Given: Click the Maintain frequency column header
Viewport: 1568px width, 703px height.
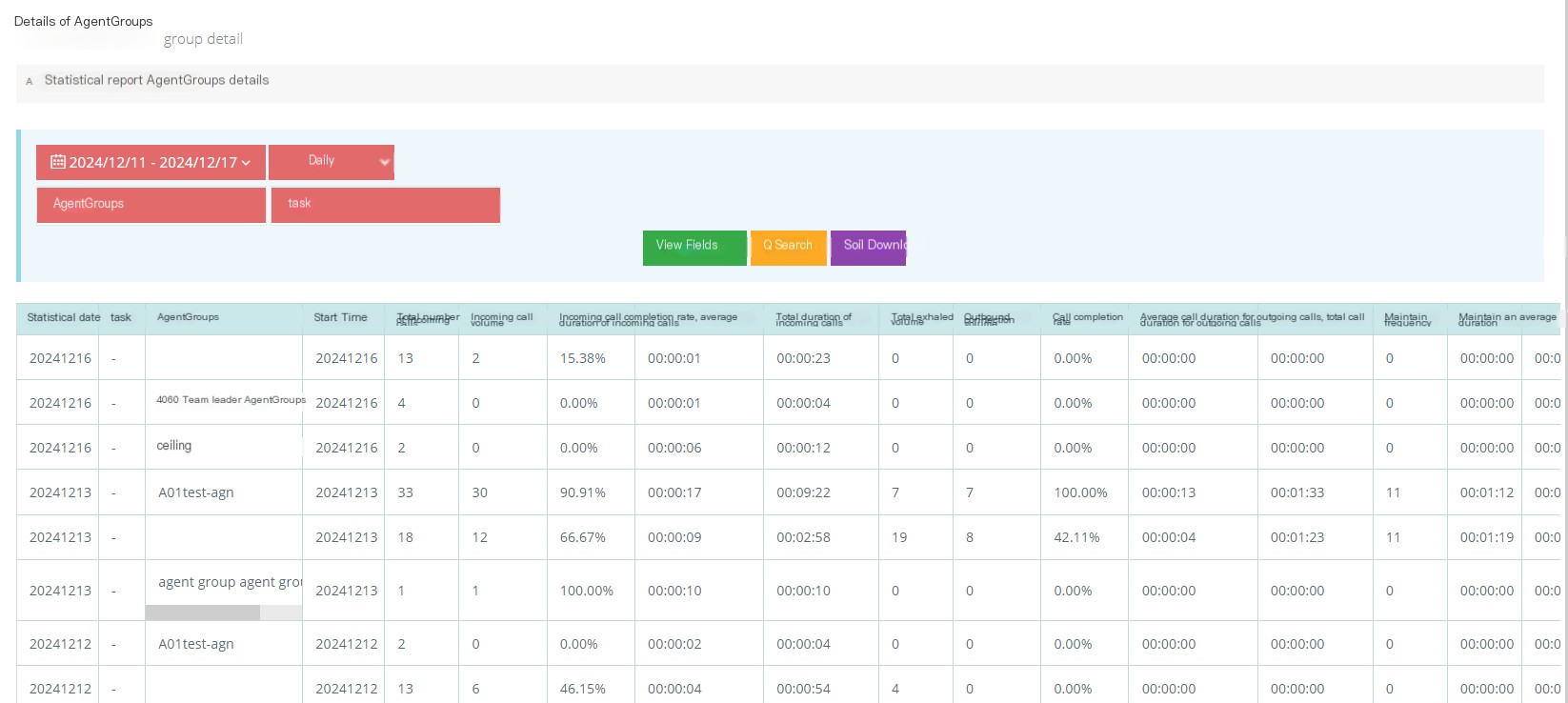Looking at the screenshot, I should pos(1408,319).
